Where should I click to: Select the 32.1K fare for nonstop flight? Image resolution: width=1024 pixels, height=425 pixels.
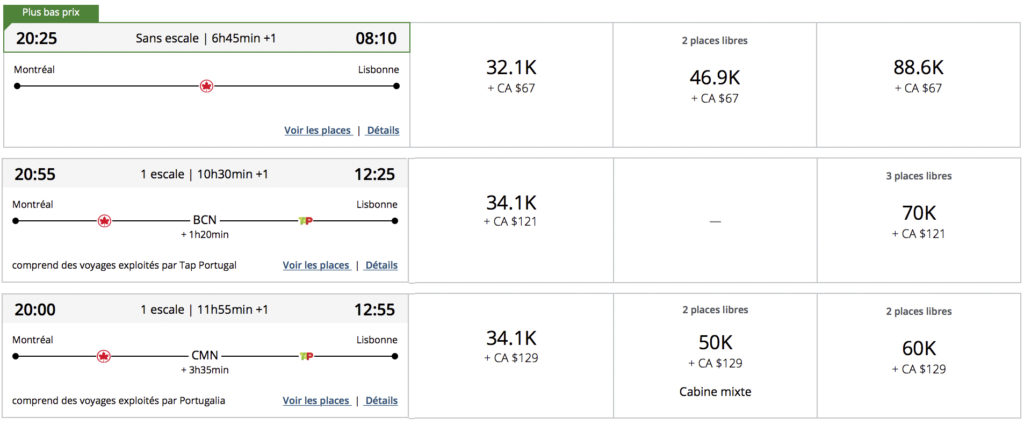point(510,76)
